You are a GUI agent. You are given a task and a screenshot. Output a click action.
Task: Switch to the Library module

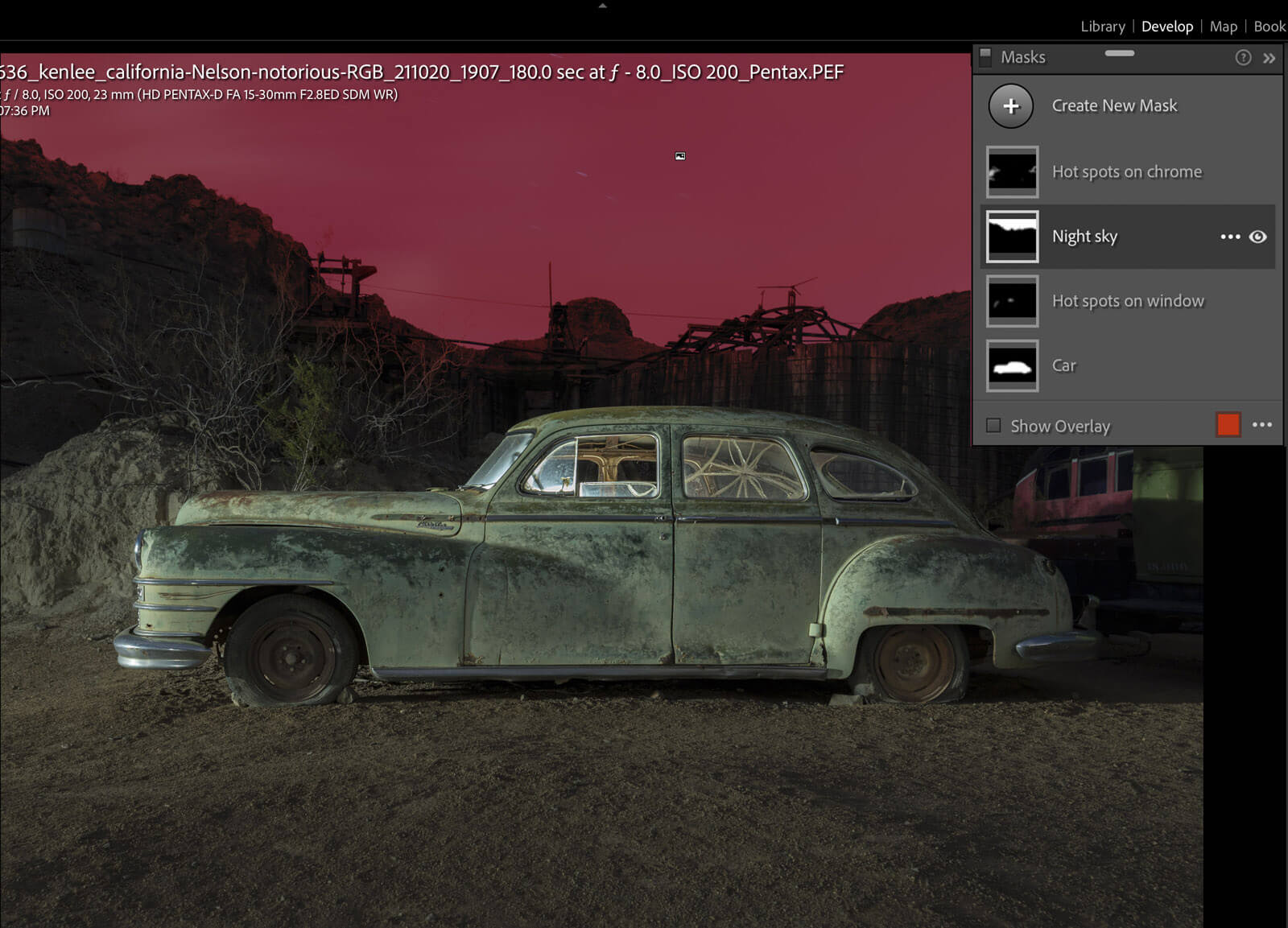(x=1102, y=27)
